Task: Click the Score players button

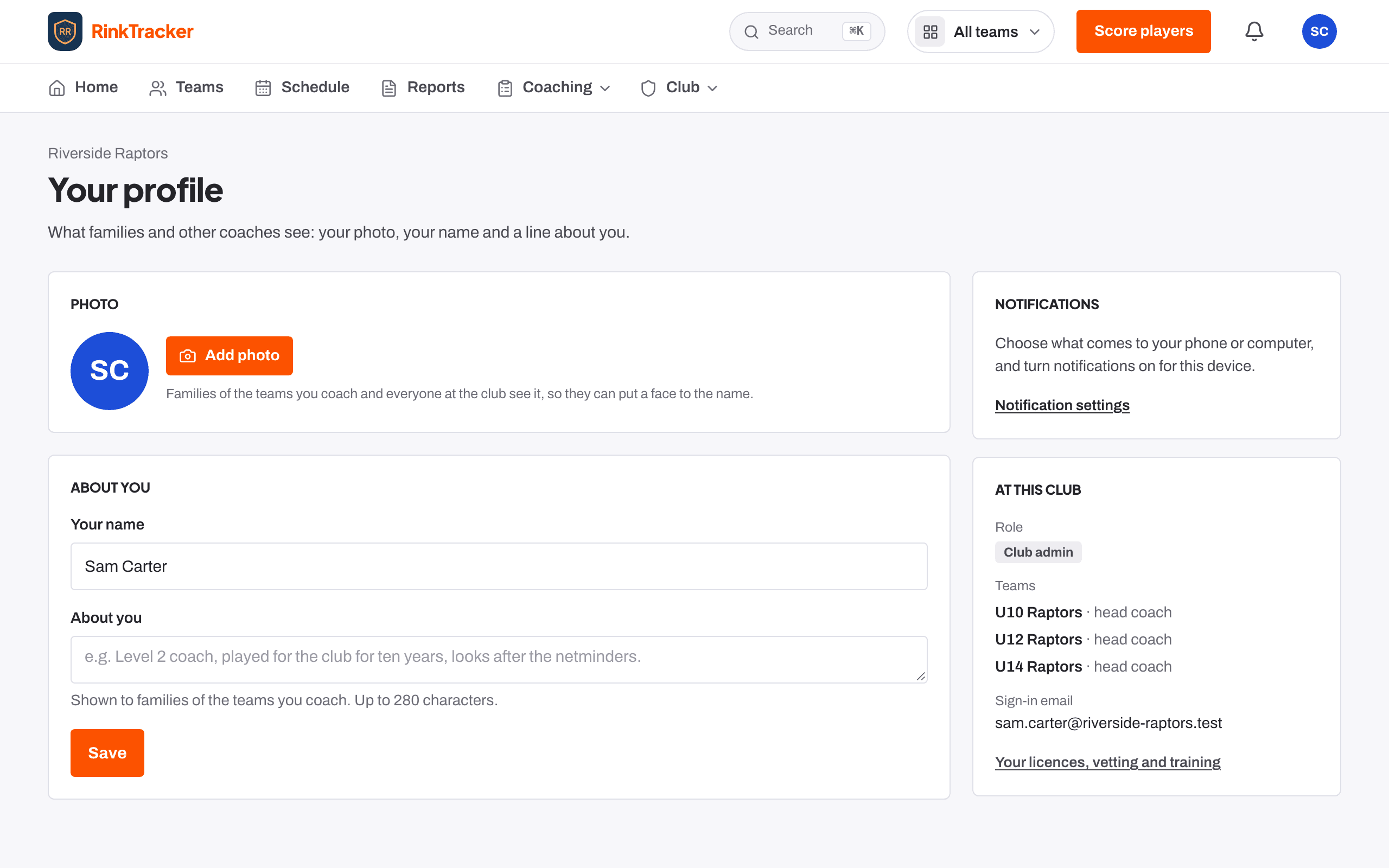Action: click(x=1143, y=31)
